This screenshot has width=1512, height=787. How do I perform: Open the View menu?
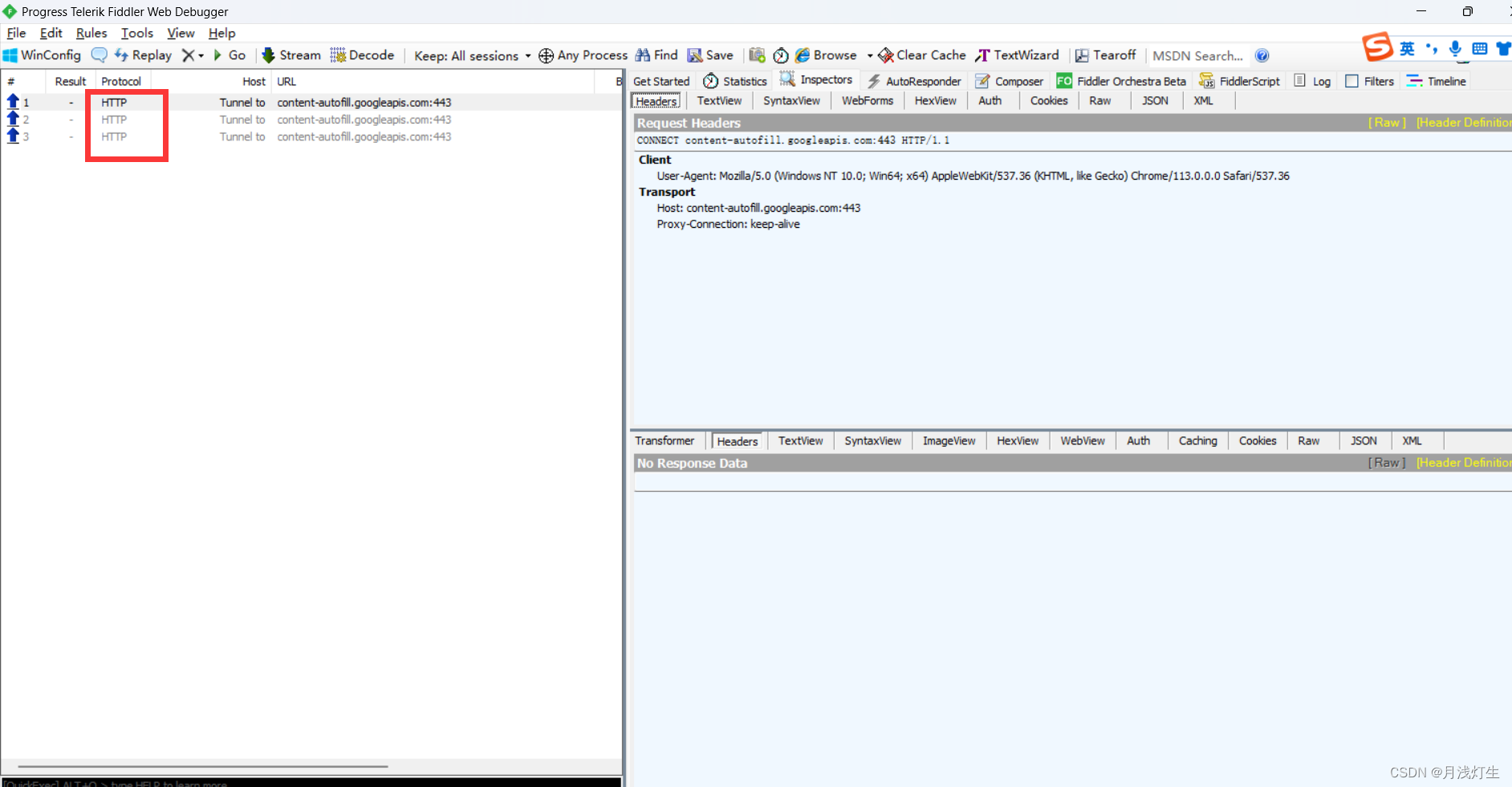pos(181,33)
